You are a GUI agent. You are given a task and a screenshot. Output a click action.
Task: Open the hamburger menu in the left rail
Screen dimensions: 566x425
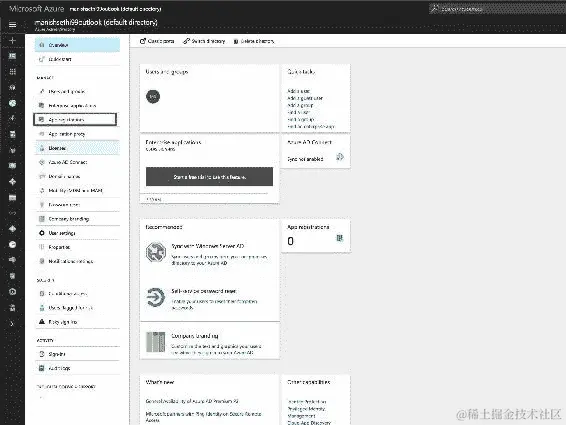coord(12,25)
